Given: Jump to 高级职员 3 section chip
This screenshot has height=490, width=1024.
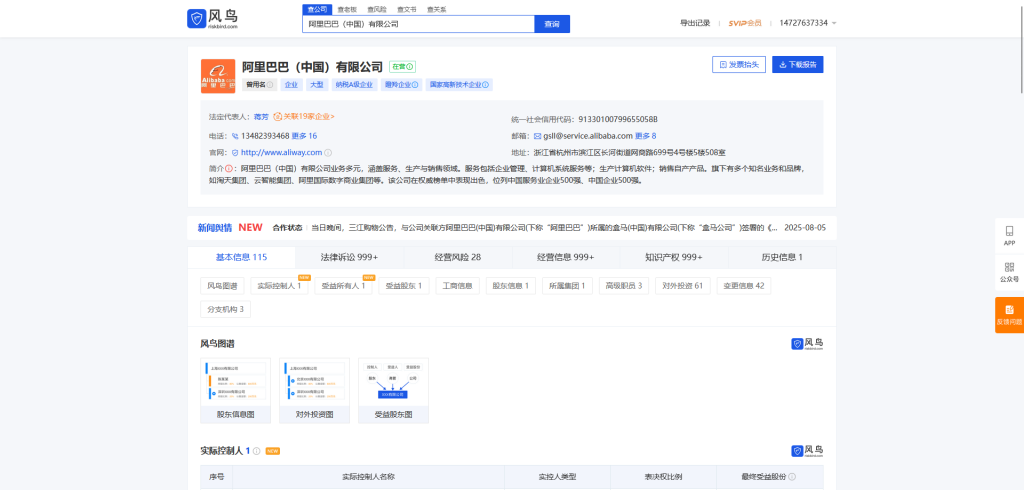Looking at the screenshot, I should tap(624, 286).
